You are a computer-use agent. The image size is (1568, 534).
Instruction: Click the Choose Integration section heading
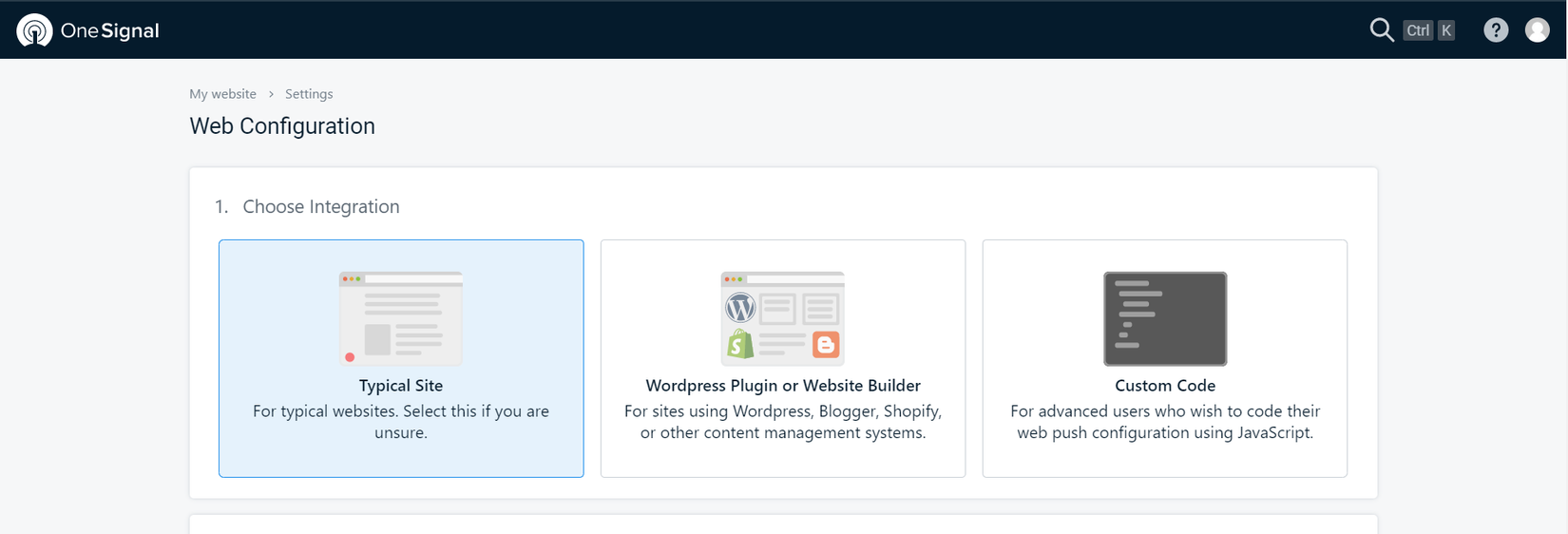click(320, 207)
